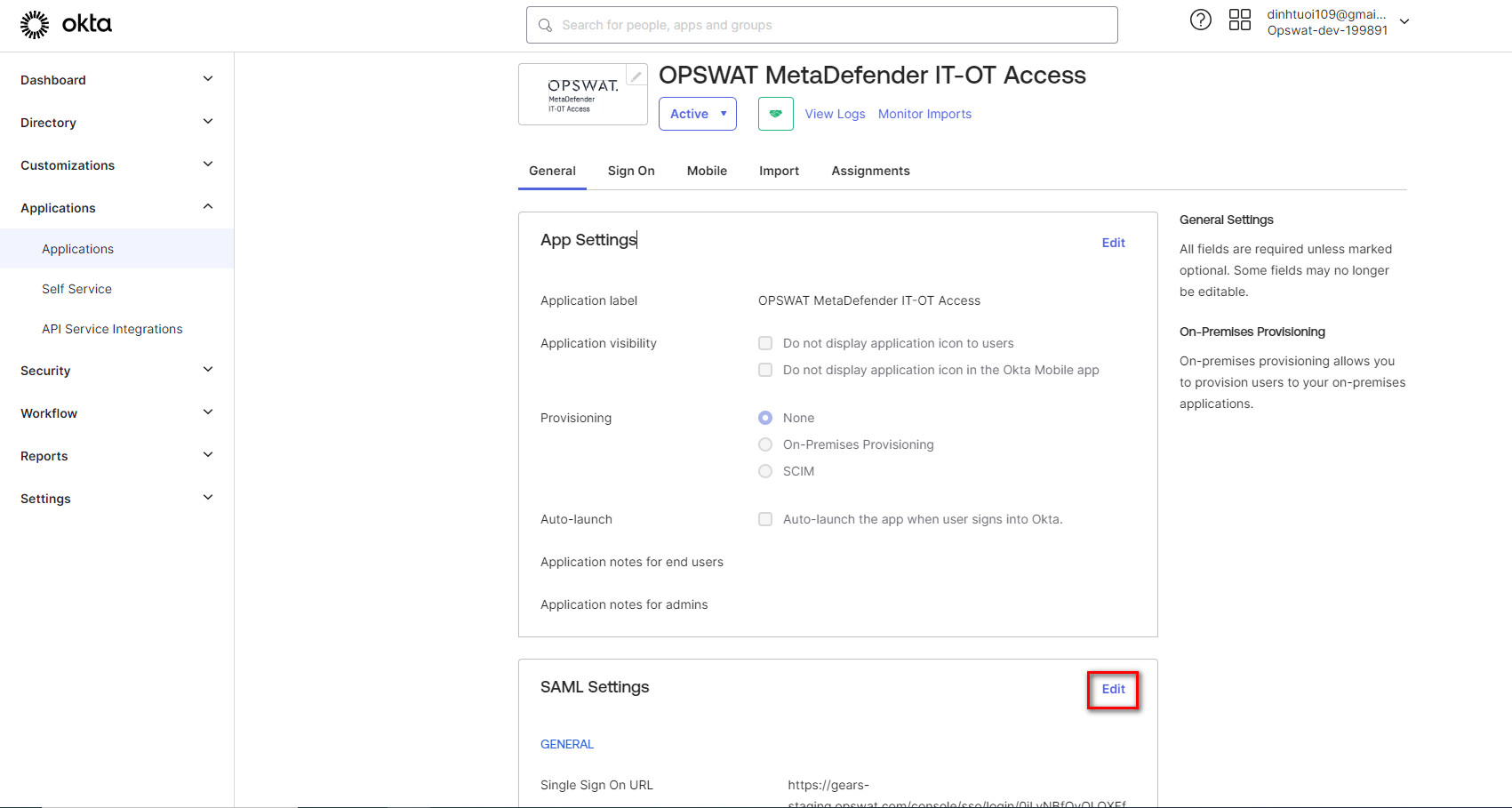Click the OPSWAT app logo thumbnail
The height and width of the screenshot is (808, 1512).
click(x=582, y=95)
